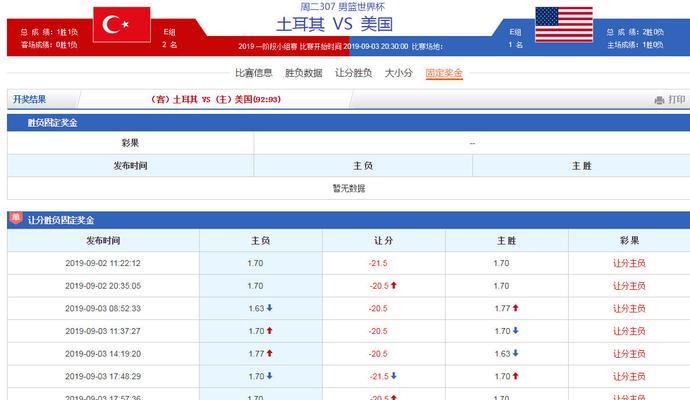
Task: Click the 开奖结果 label
Action: [x=29, y=99]
